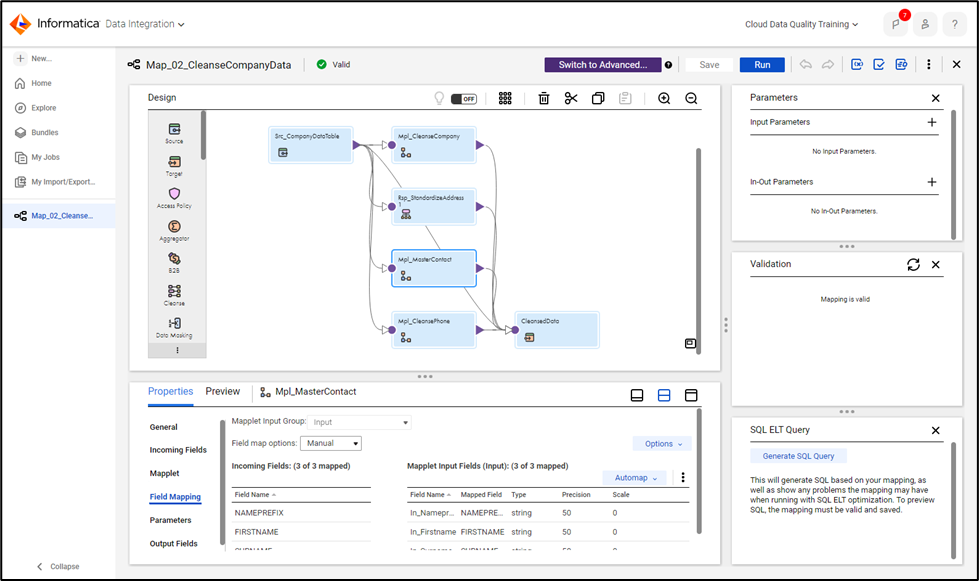Screen dimensions: 979x581
Task: Toggle the recommendations OFF switch
Action: (464, 99)
